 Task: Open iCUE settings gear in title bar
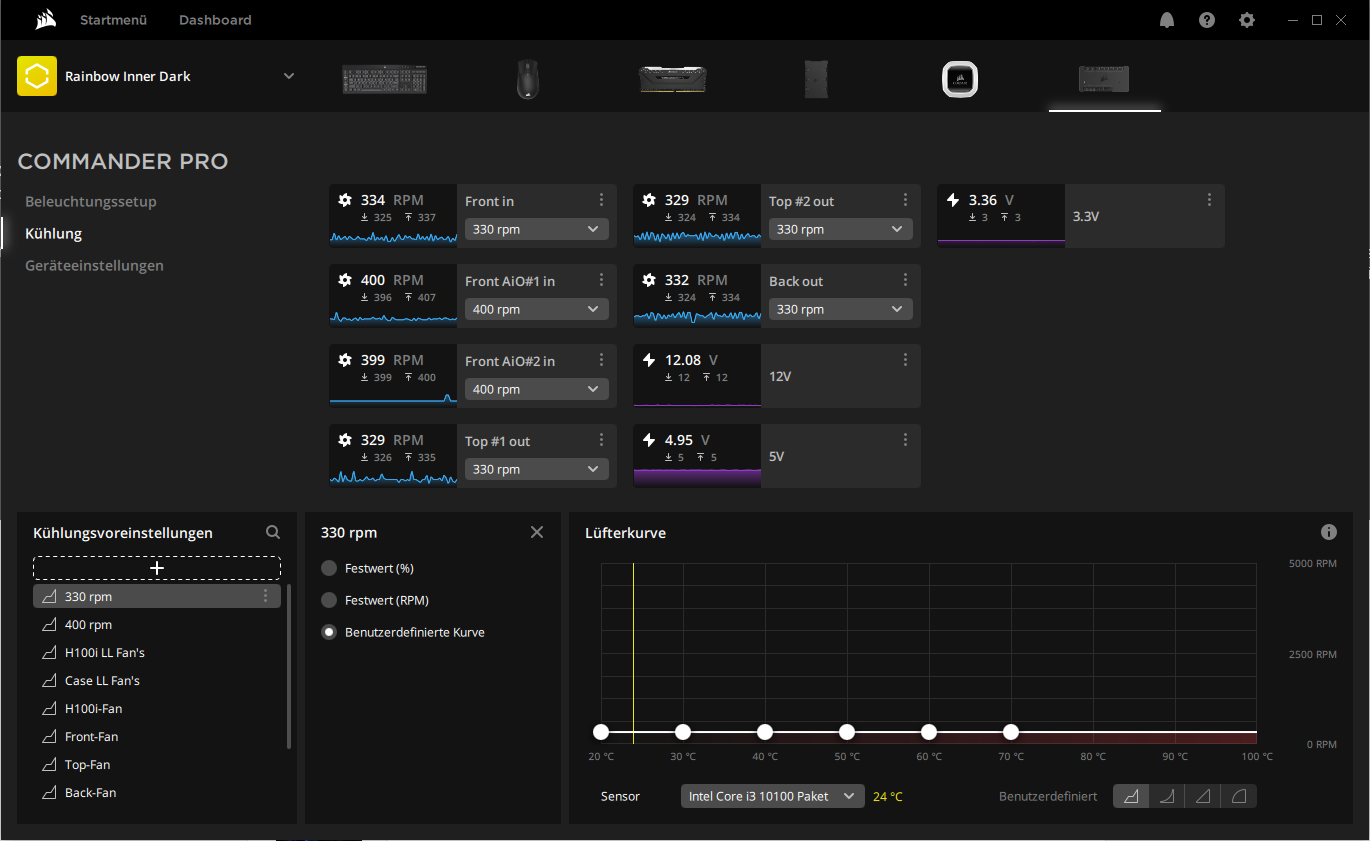click(x=1247, y=20)
